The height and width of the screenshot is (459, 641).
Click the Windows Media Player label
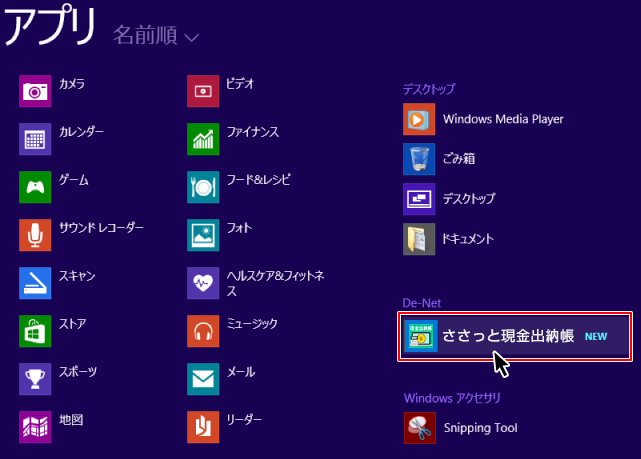pyautogui.click(x=503, y=119)
